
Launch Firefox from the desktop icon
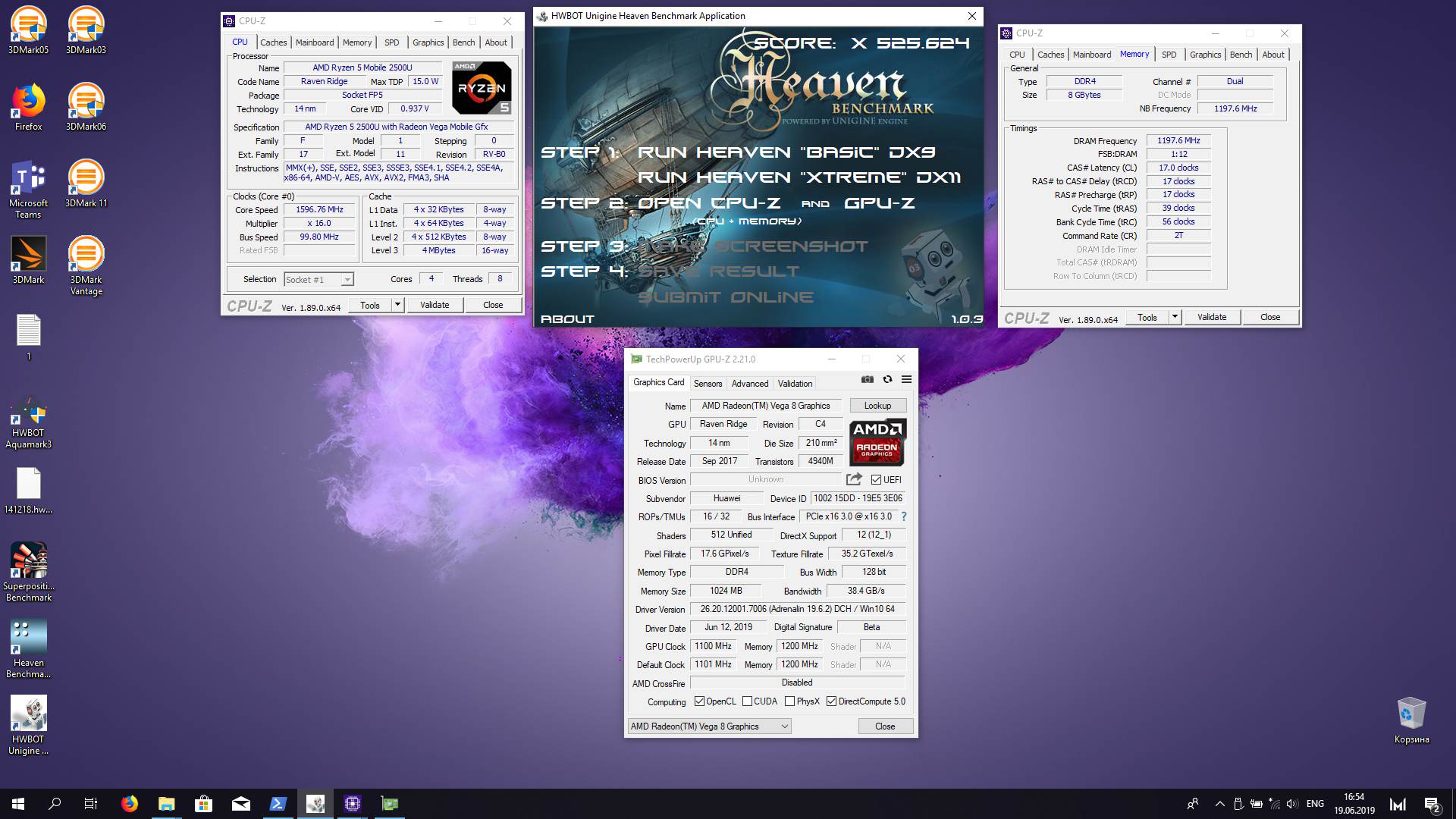[29, 107]
